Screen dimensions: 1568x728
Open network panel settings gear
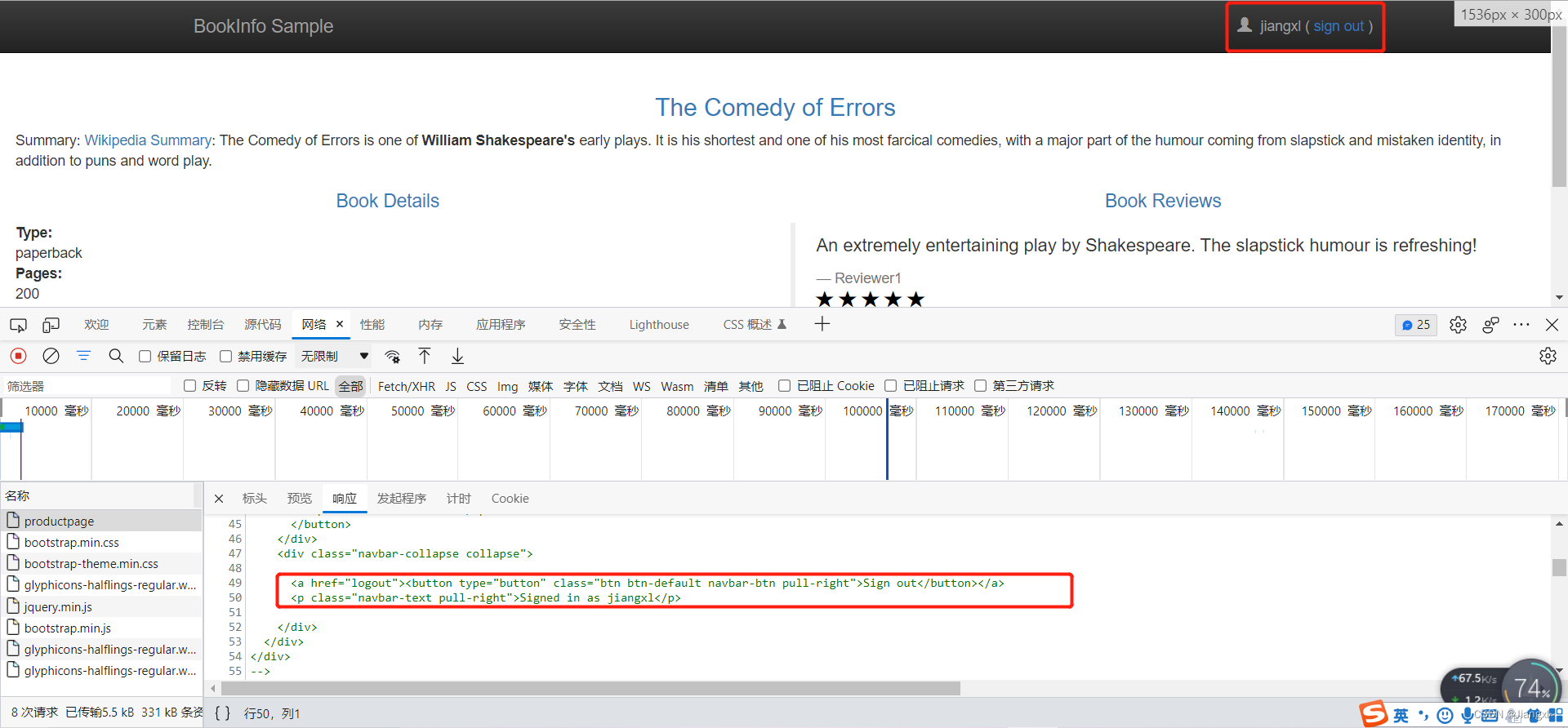click(1548, 356)
